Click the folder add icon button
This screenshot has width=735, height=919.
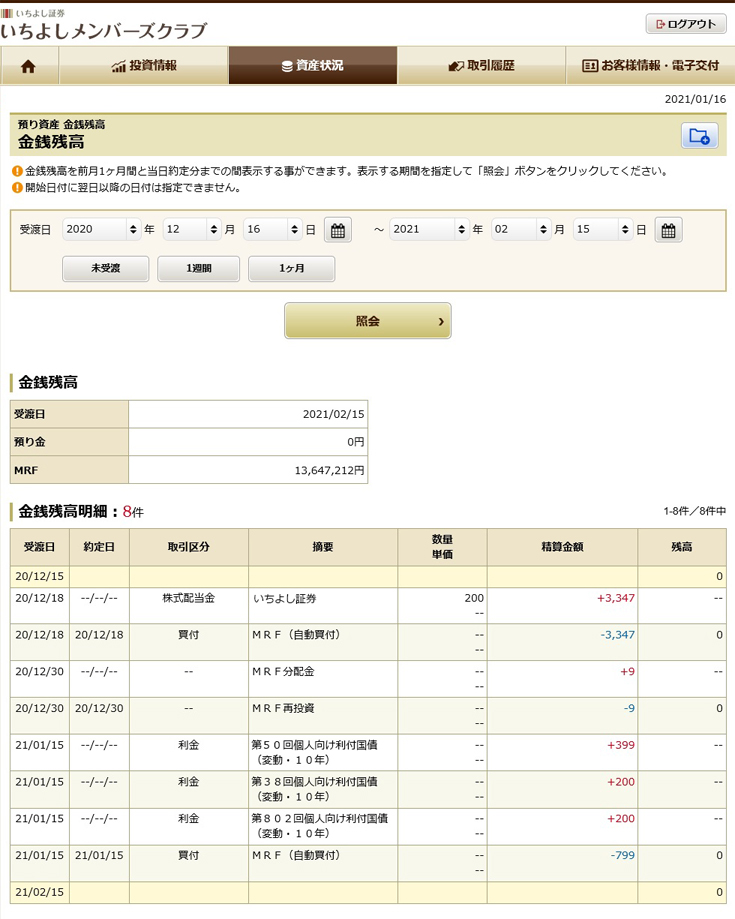click(699, 136)
